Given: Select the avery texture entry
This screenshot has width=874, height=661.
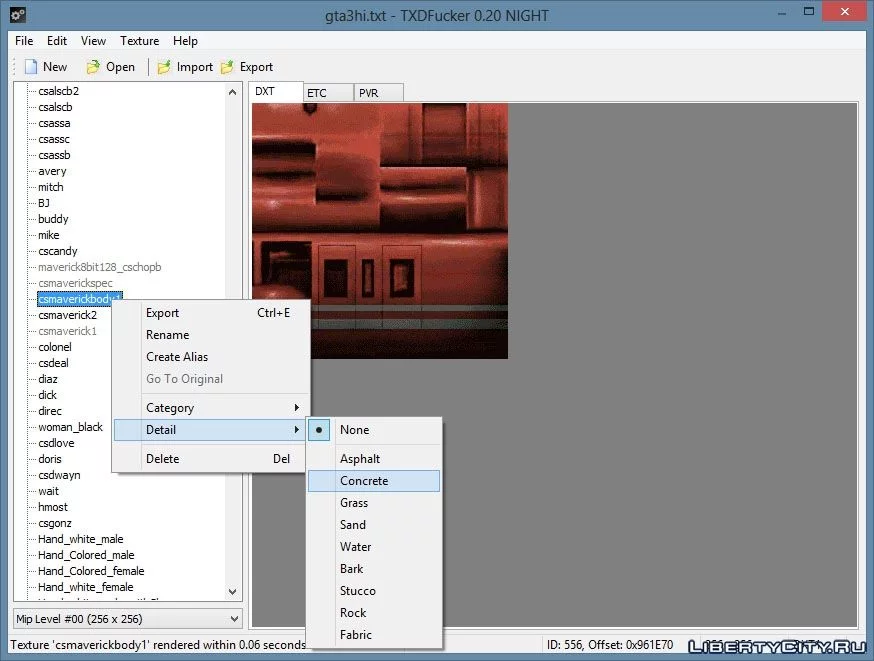Looking at the screenshot, I should (52, 171).
